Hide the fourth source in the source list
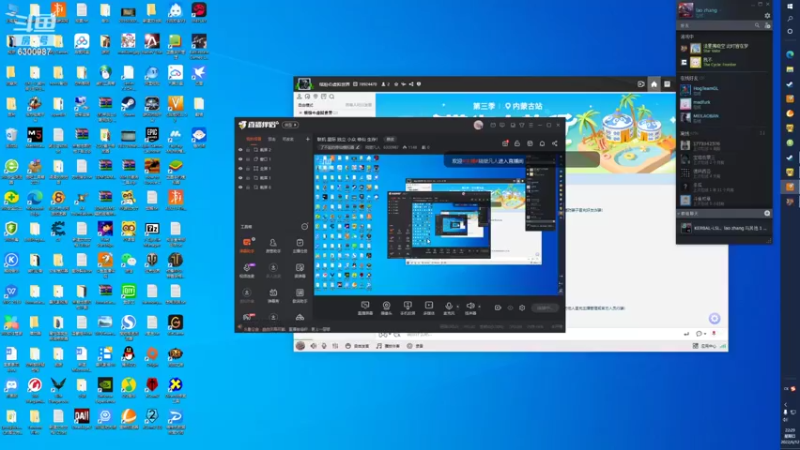 tap(240, 178)
